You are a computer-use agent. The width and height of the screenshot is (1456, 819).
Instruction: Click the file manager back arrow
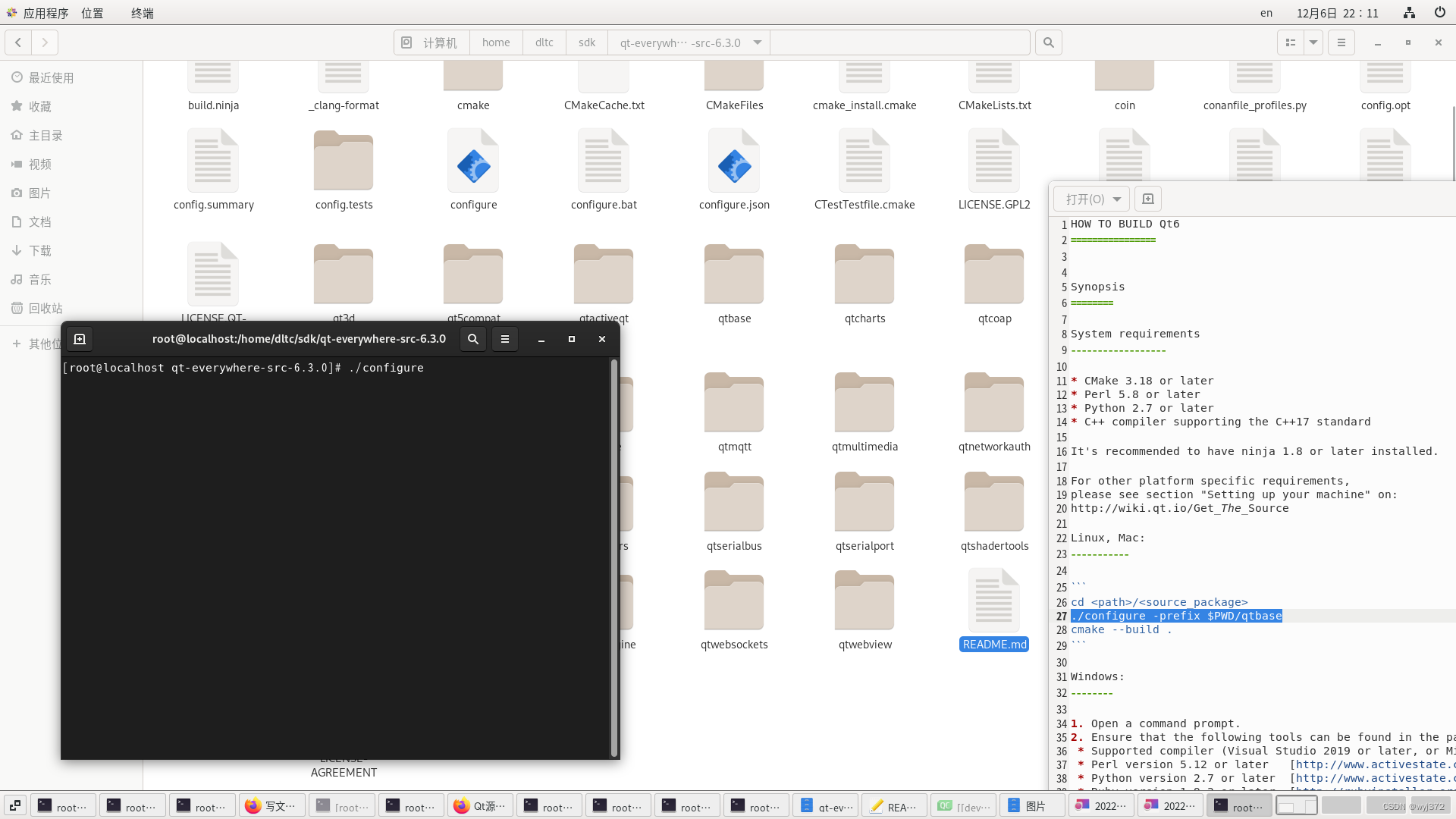click(x=18, y=42)
